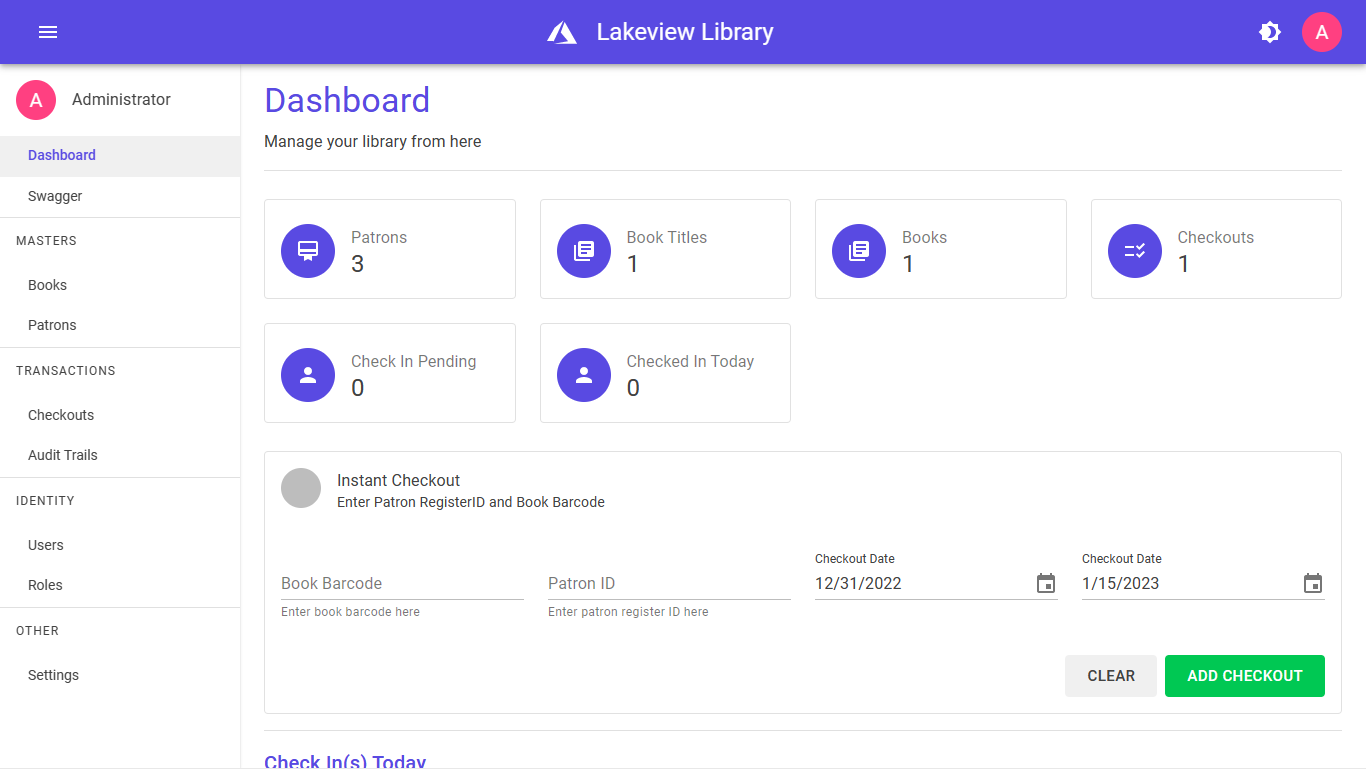Click 'Enter book barcode here' helper text
Image resolution: width=1366 pixels, height=769 pixels.
pos(350,612)
